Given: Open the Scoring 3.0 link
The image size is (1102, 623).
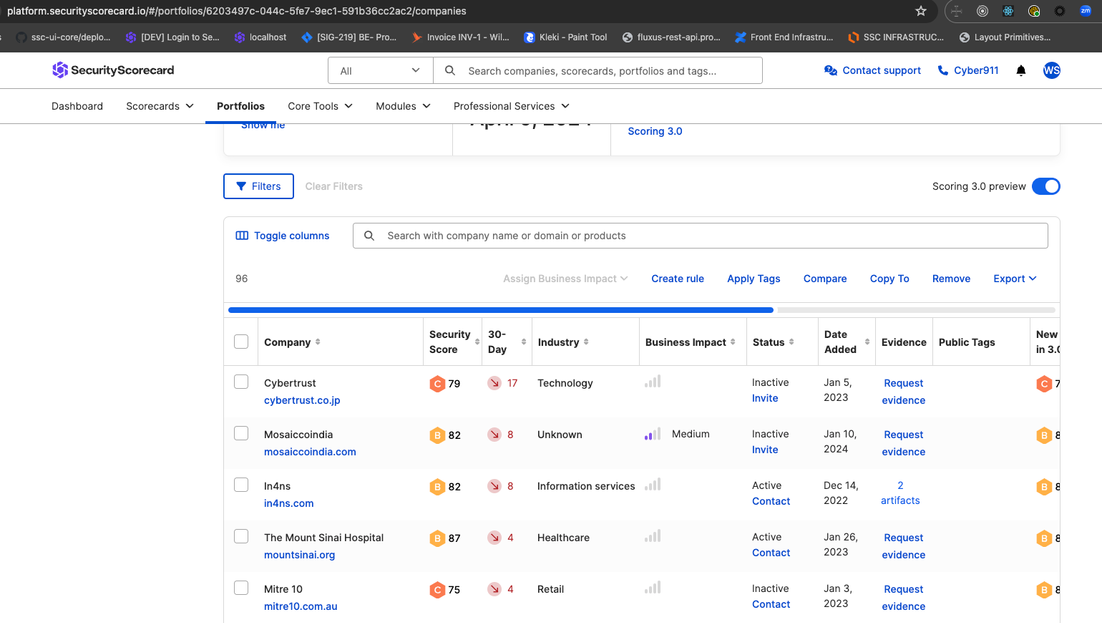Looking at the screenshot, I should (x=655, y=131).
